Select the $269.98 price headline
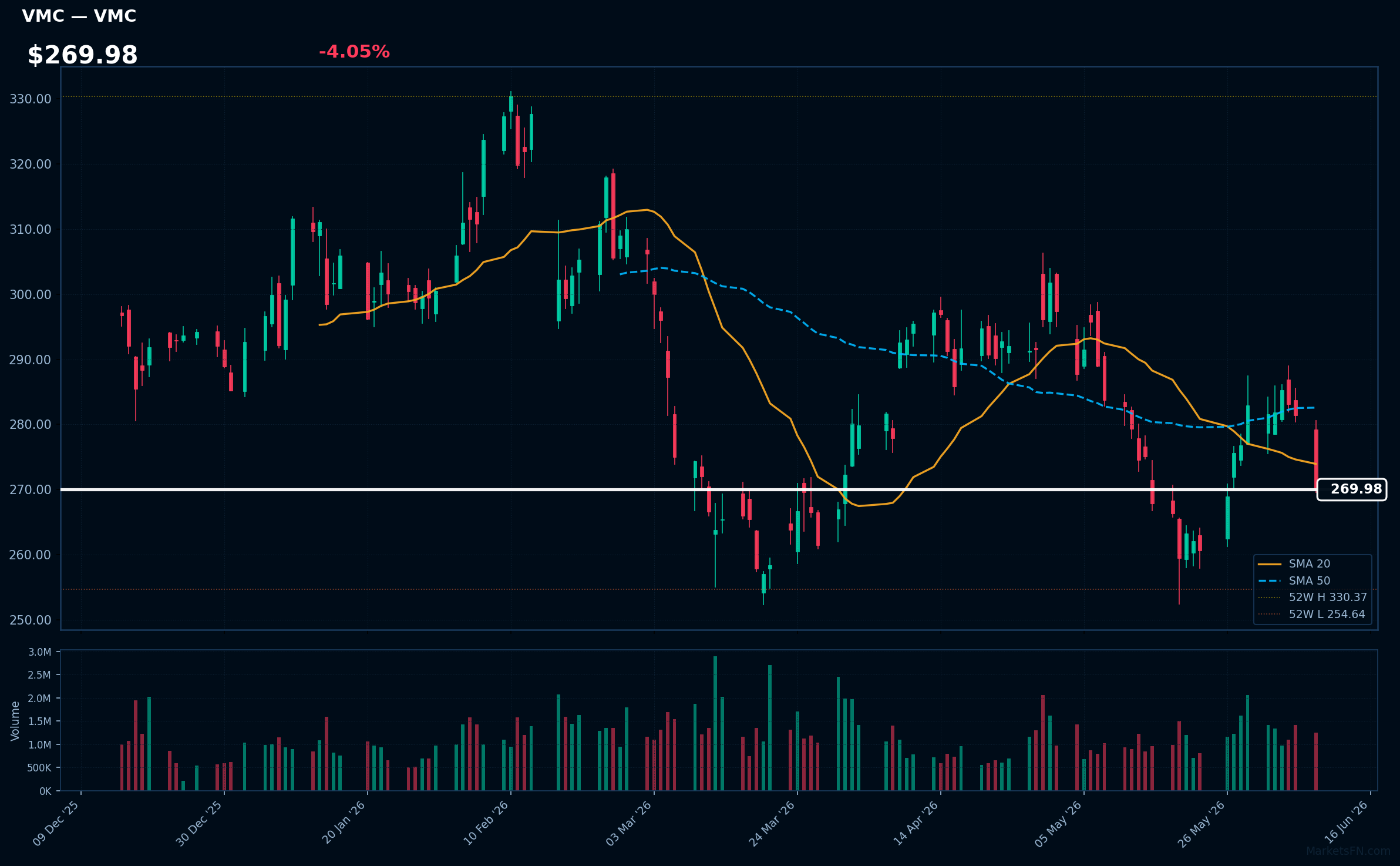The width and height of the screenshot is (1400, 866). [x=82, y=55]
